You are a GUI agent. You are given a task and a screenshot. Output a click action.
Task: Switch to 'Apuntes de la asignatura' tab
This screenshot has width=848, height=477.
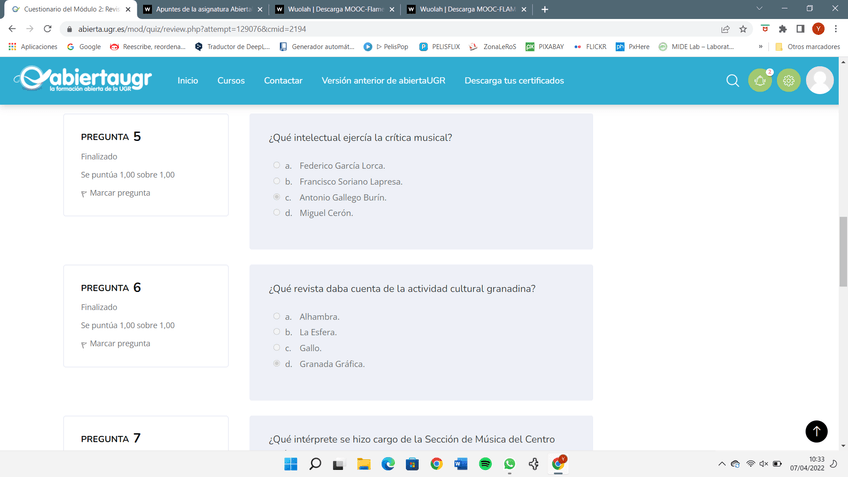(x=202, y=9)
